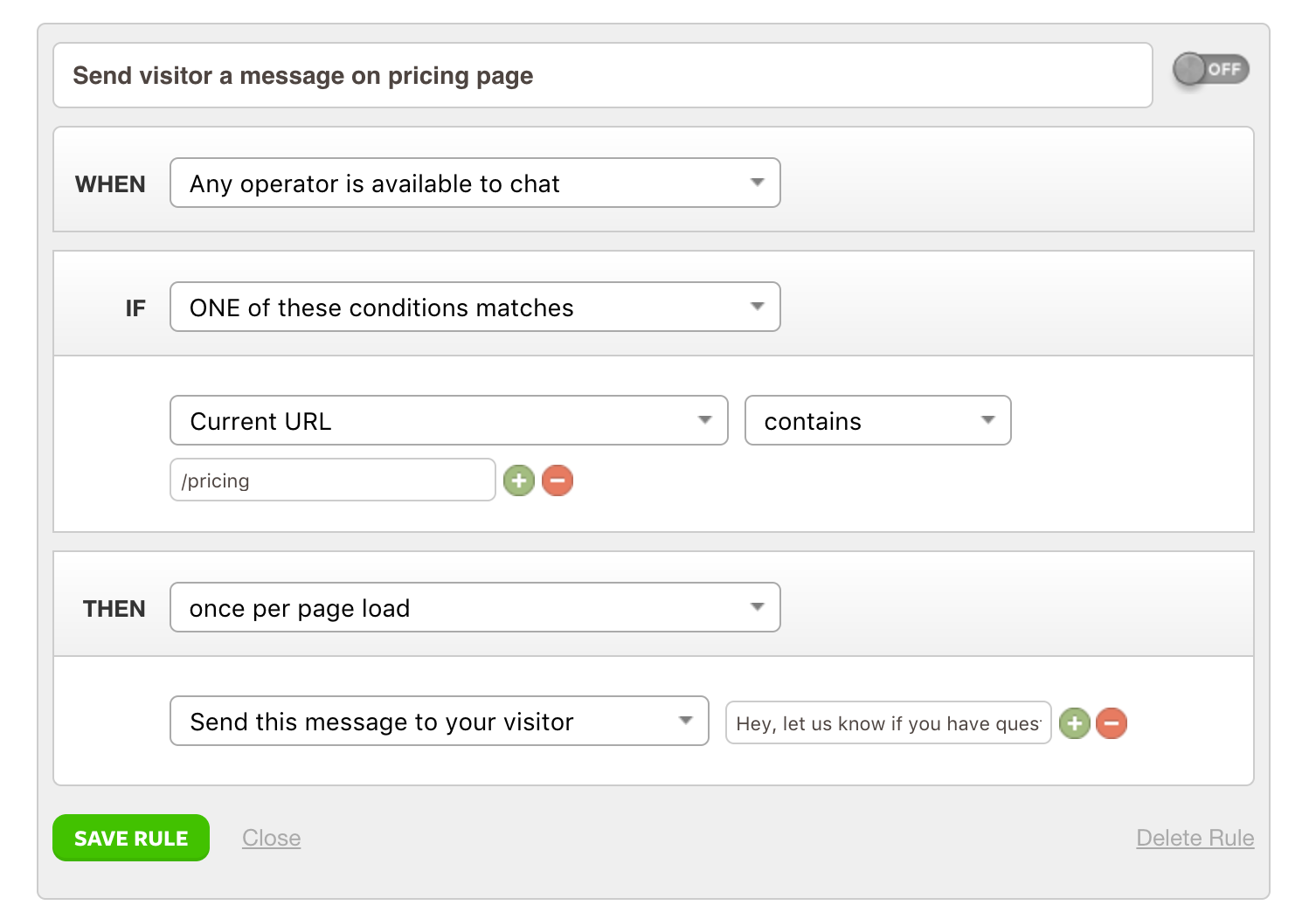Click the /pricing URL value field
Screen dimensions: 1316x919
click(332, 480)
